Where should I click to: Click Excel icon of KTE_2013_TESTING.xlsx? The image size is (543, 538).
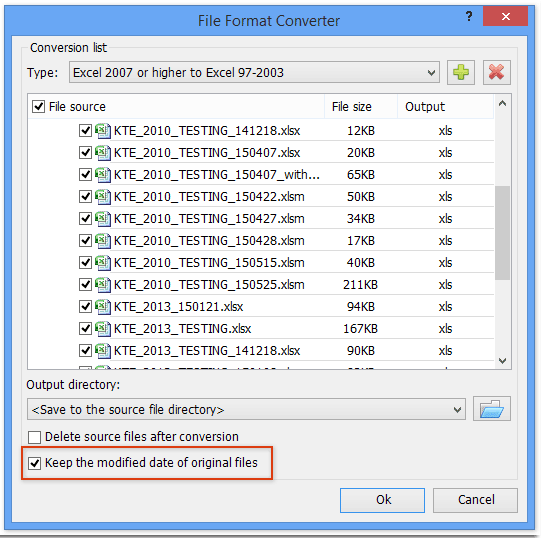pyautogui.click(x=103, y=329)
